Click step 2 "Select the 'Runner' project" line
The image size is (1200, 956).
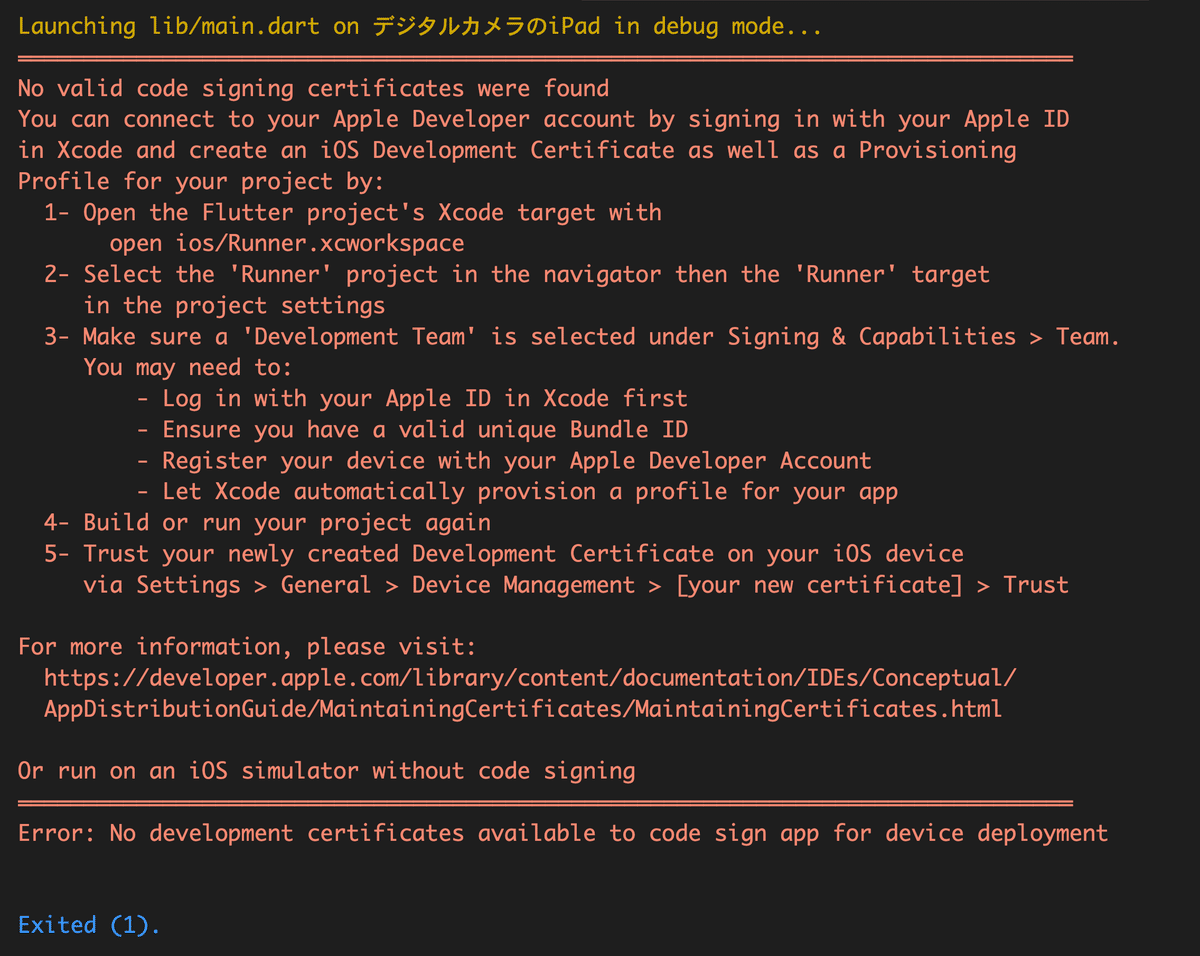pyautogui.click(x=516, y=275)
